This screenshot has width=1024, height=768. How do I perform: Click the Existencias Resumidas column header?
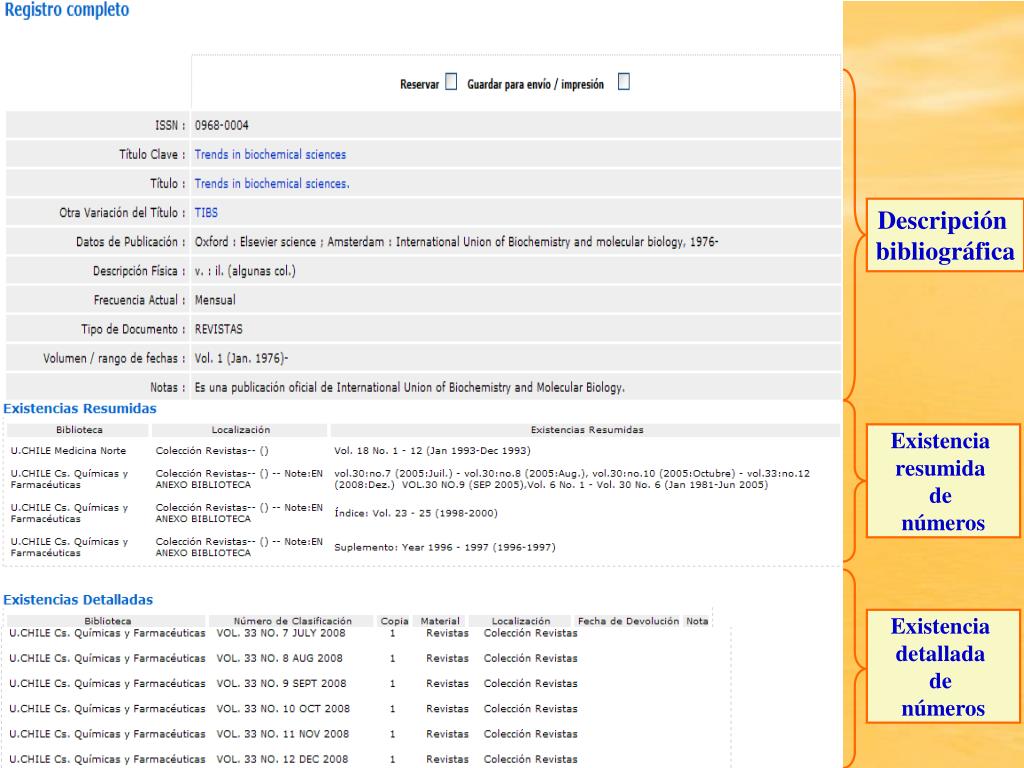(x=586, y=430)
